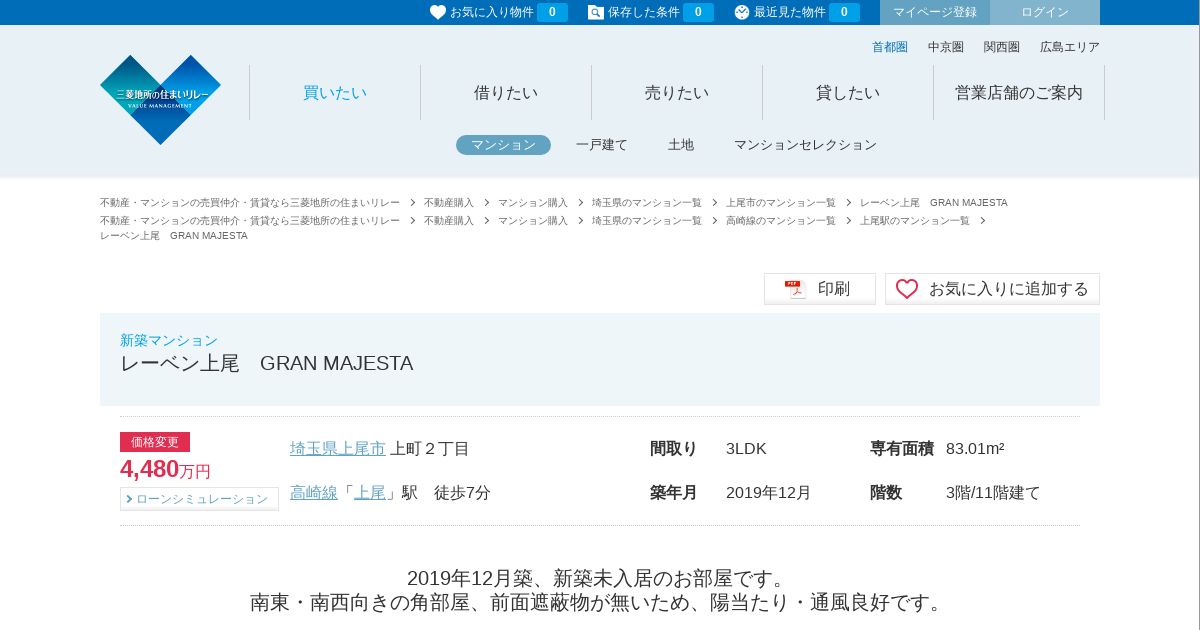Click the お気に入り物件 count badge
Screen dimensions: 1200x630
pos(552,12)
